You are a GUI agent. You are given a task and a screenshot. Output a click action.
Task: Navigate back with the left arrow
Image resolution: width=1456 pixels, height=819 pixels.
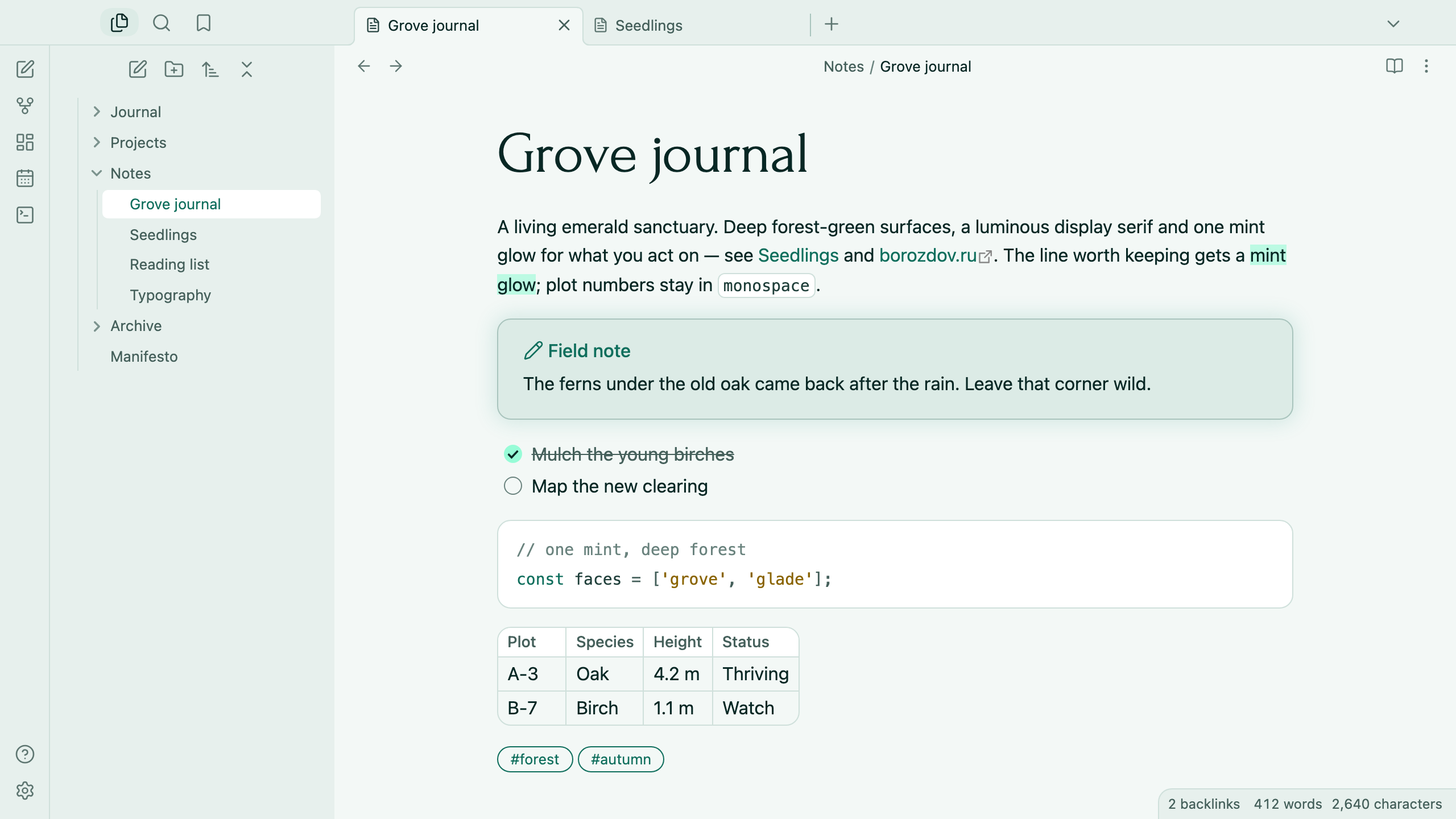364,66
